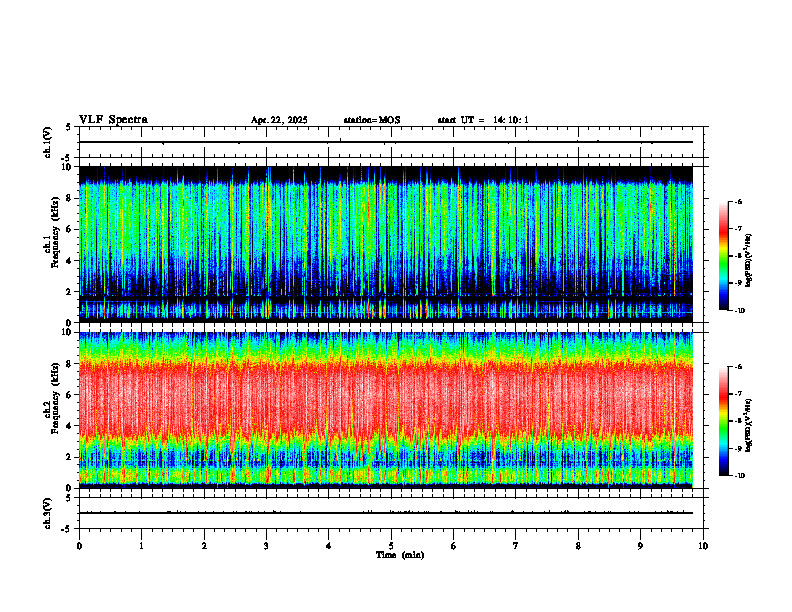The height and width of the screenshot is (612, 792).
Task: Click time axis tick label "7"
Action: (516, 546)
